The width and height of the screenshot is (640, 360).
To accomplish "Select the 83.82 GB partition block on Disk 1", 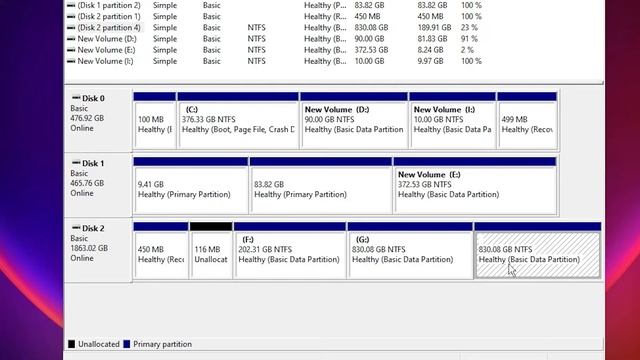I will 321,186.
